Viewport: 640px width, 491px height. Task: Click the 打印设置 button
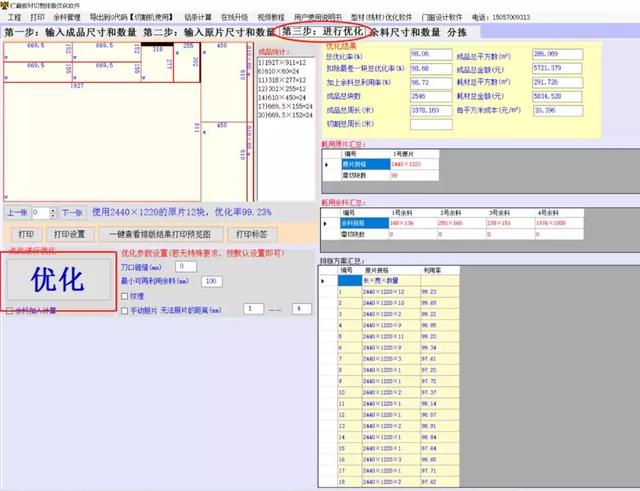point(70,234)
